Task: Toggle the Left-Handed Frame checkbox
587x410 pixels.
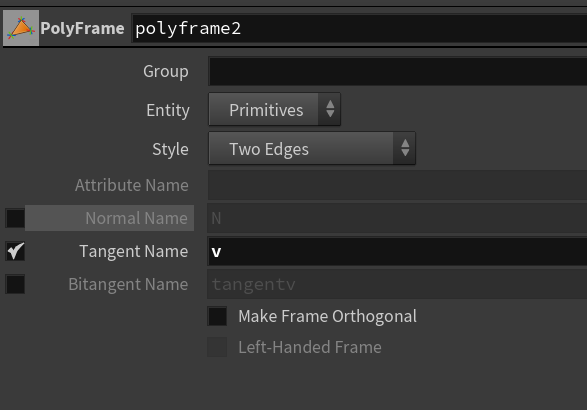Action: click(217, 347)
